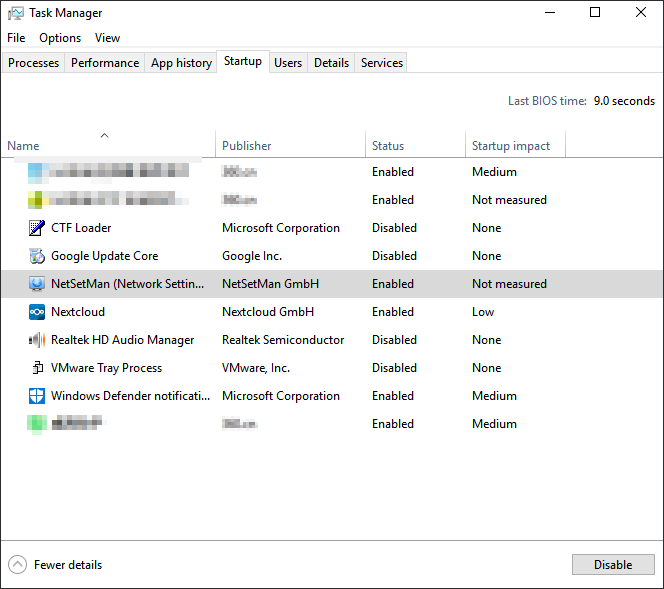
Task: Sort startup items by Status column
Action: point(388,146)
